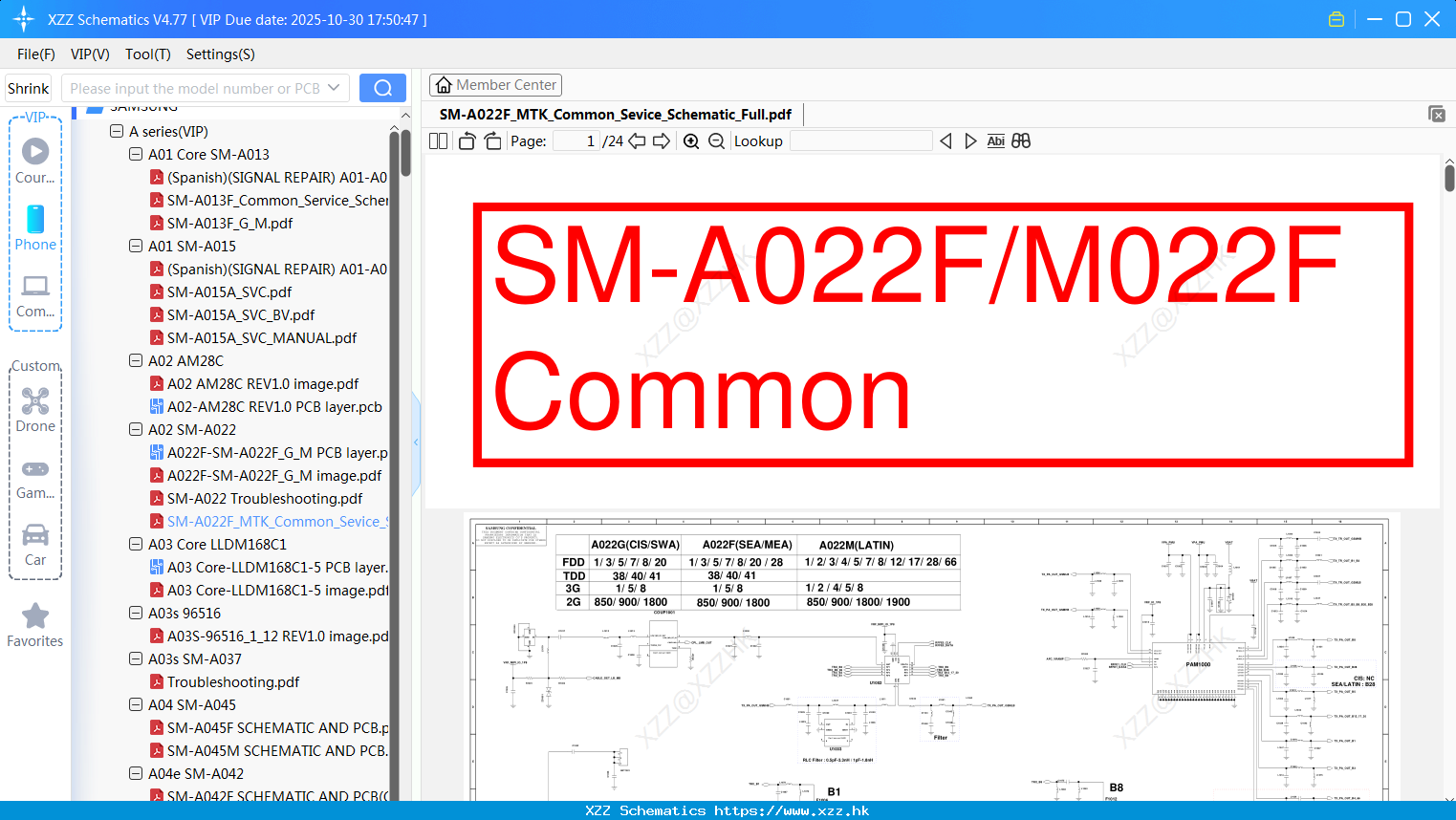
Task: Collapse the A02 SM-A022 folder
Action: [x=136, y=429]
